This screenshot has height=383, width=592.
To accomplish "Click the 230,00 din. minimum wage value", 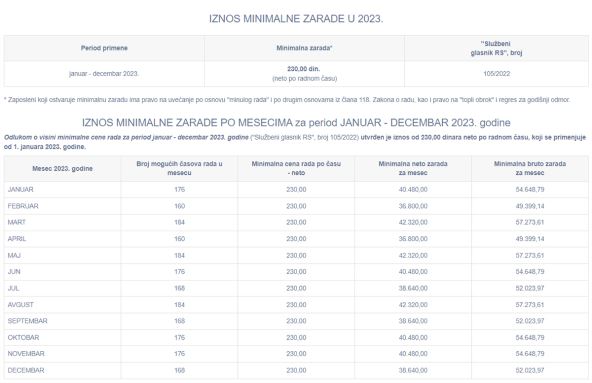I will pos(304,69).
